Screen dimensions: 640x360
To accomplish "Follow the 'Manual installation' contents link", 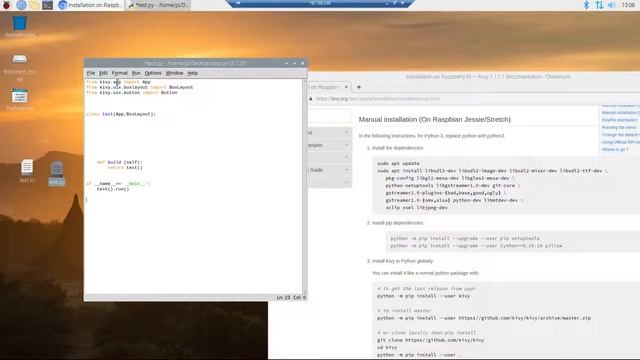I will [x=621, y=113].
